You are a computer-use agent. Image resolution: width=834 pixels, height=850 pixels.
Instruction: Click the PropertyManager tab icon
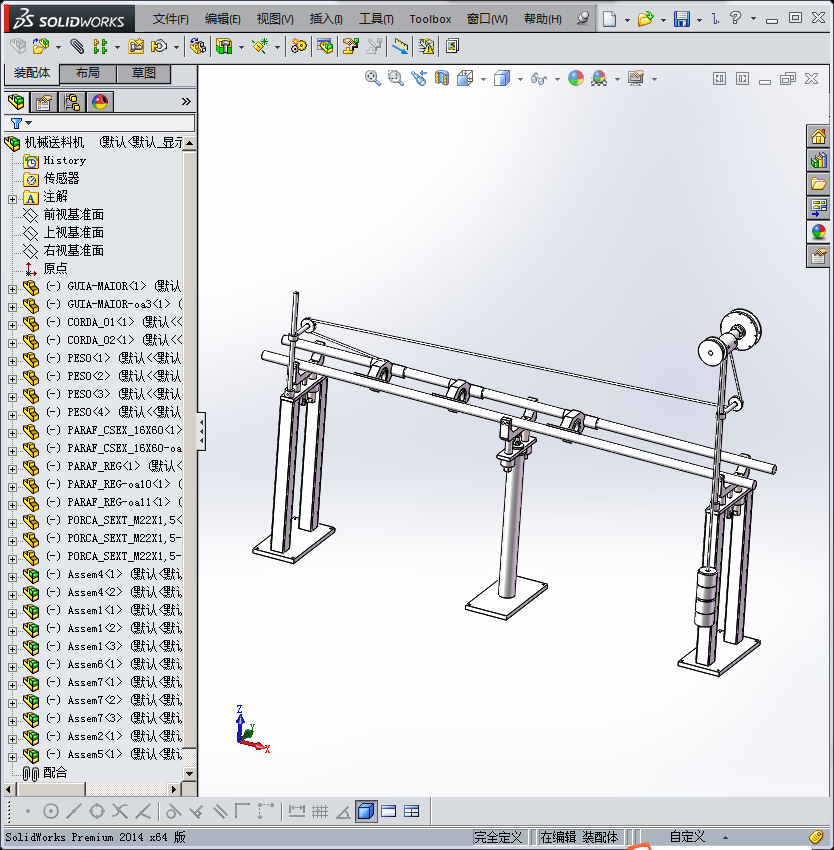pyautogui.click(x=44, y=101)
